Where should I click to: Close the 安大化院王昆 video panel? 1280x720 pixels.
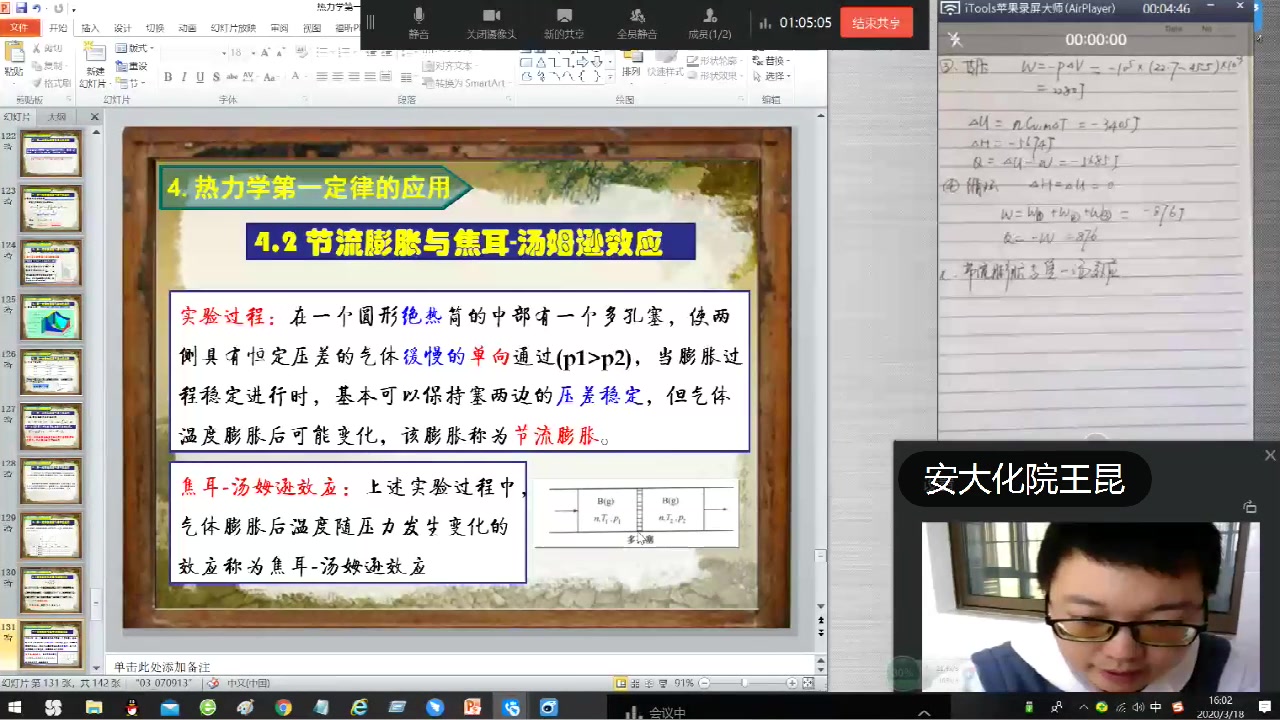coord(1270,456)
